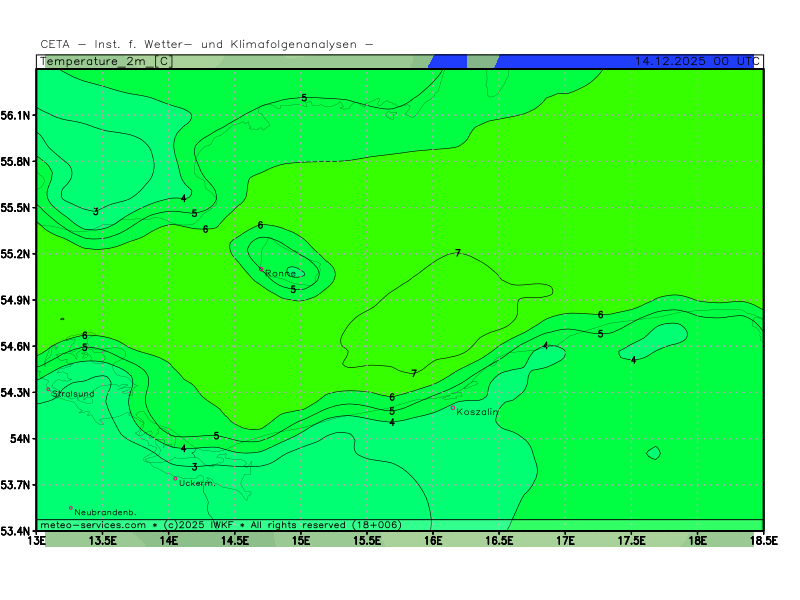Select the 15E longitude axis label
The height and width of the screenshot is (600, 800).
coord(301,541)
